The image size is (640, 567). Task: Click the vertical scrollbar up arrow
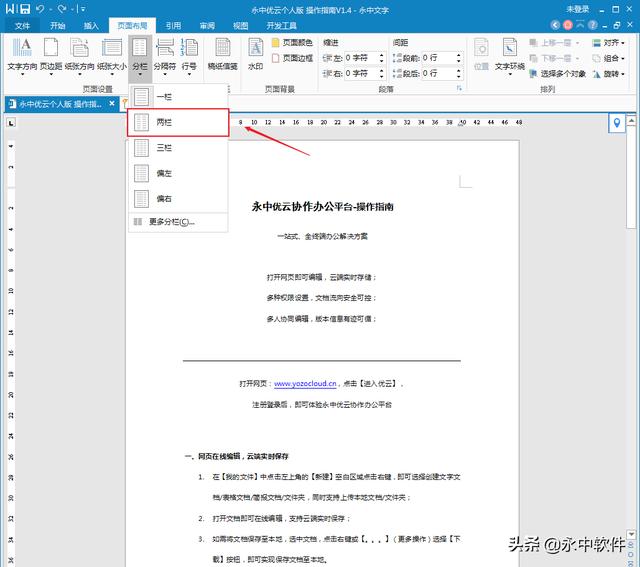(x=631, y=120)
